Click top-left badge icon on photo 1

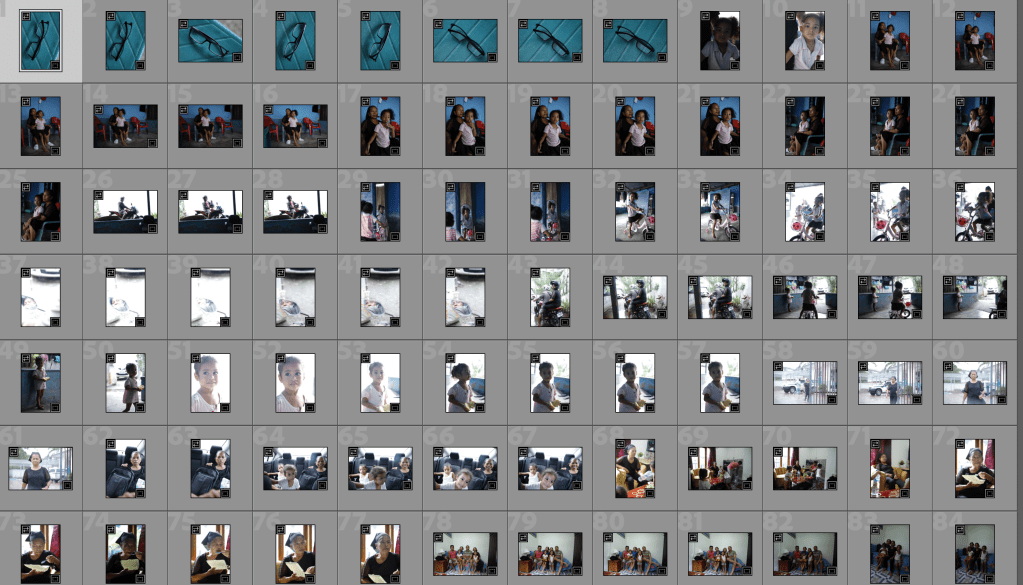pos(26,17)
